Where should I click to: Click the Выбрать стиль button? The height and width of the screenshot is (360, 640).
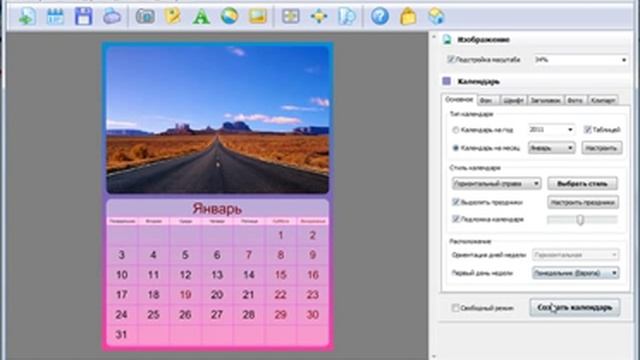pos(582,184)
